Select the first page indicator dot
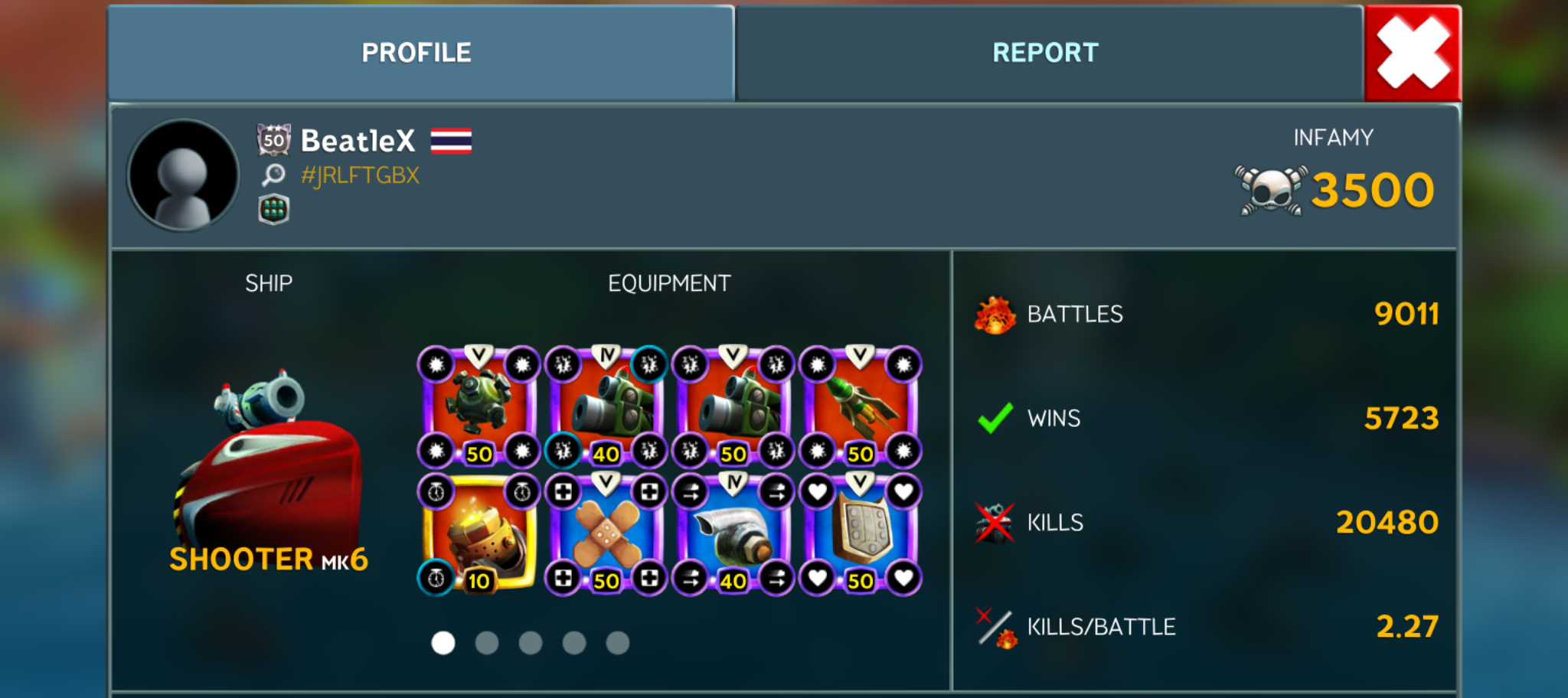This screenshot has width=1568, height=698. point(443,643)
